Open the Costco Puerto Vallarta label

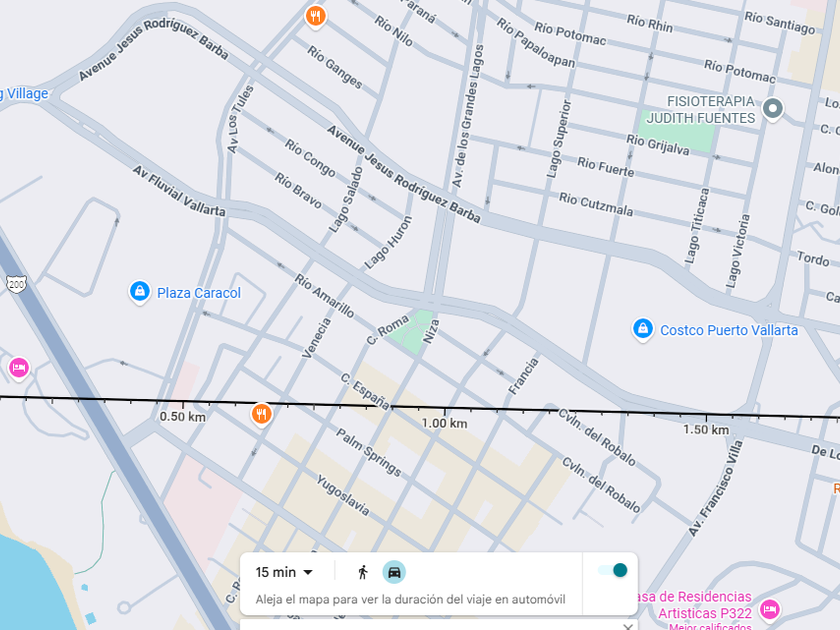729,330
